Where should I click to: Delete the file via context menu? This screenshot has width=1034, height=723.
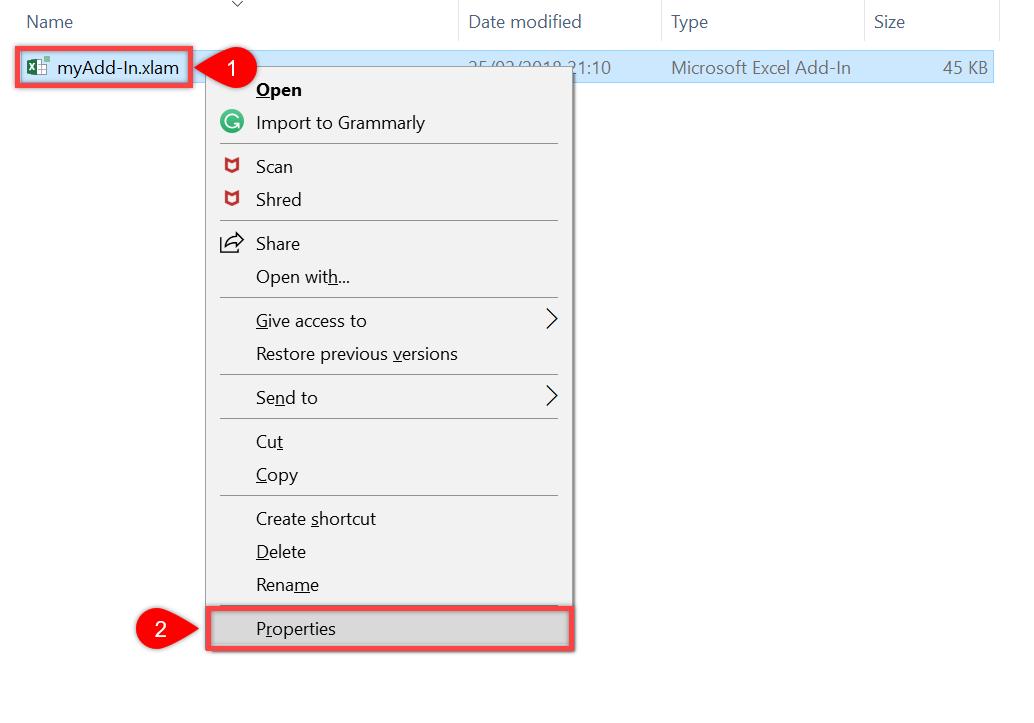point(281,552)
